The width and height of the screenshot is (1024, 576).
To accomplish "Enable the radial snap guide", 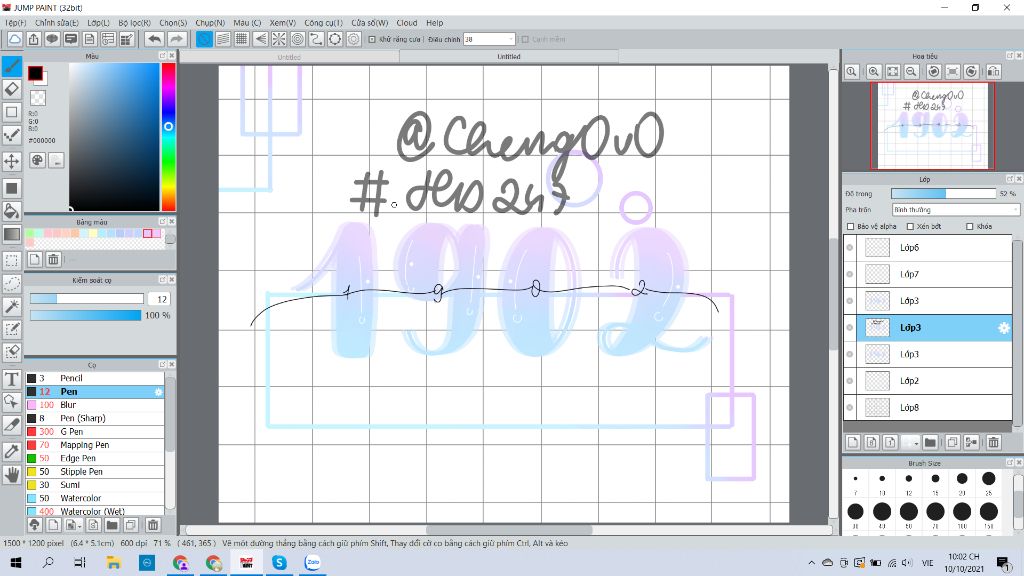I will click(x=279, y=39).
